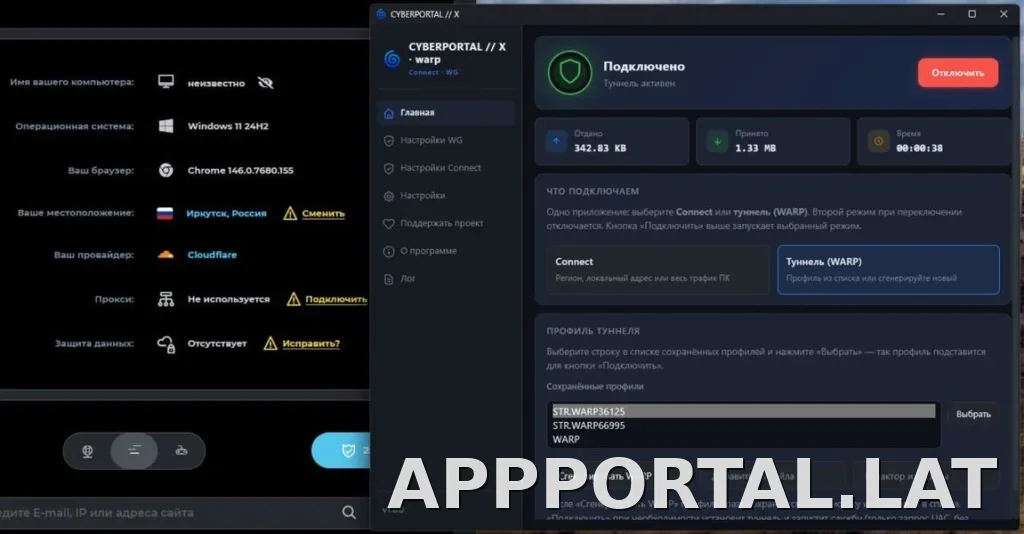Click the Подключить proxy link
Viewport: 1024px width, 534px height.
[x=336, y=299]
